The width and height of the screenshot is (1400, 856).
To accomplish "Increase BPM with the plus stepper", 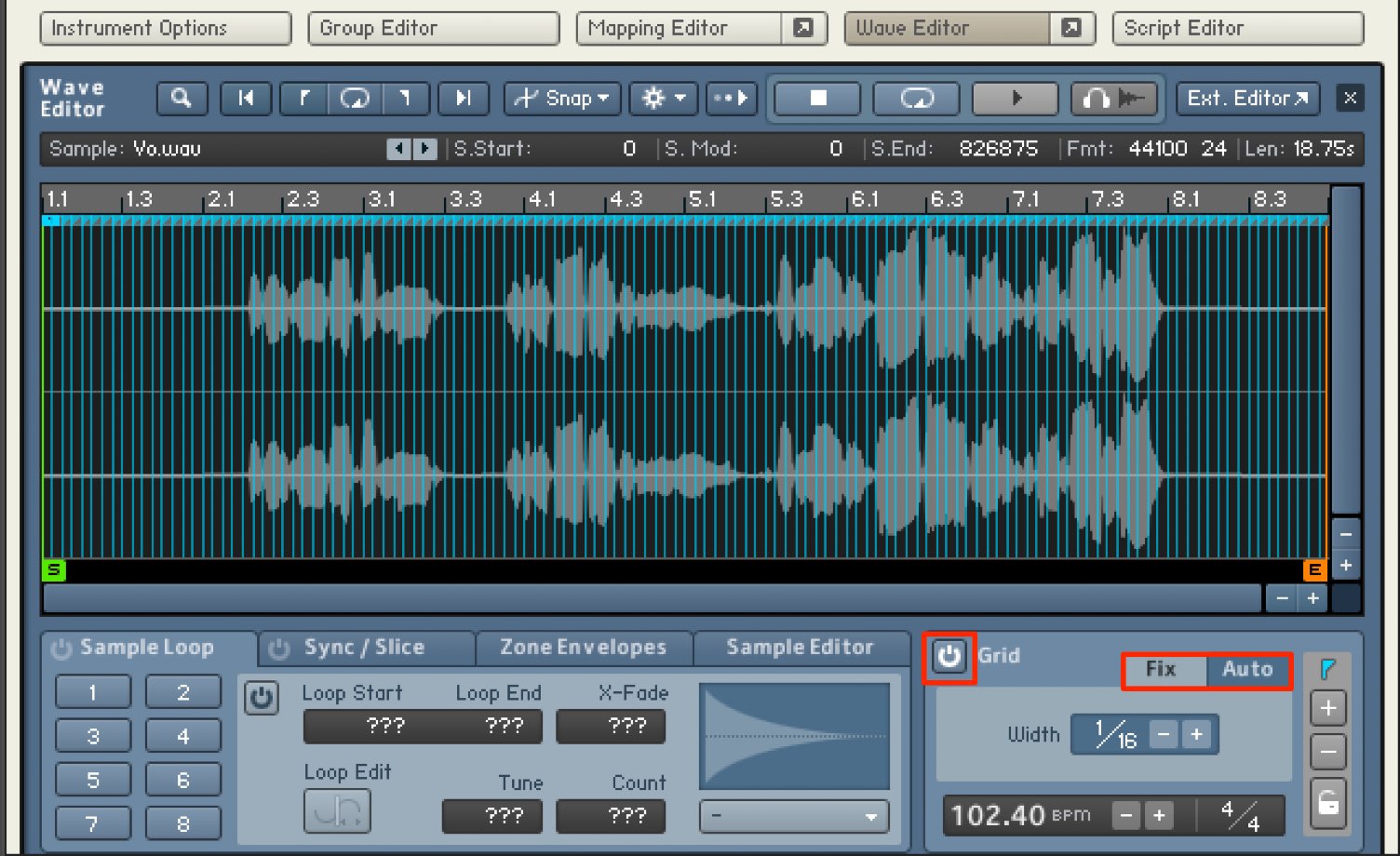I will pyautogui.click(x=1159, y=816).
